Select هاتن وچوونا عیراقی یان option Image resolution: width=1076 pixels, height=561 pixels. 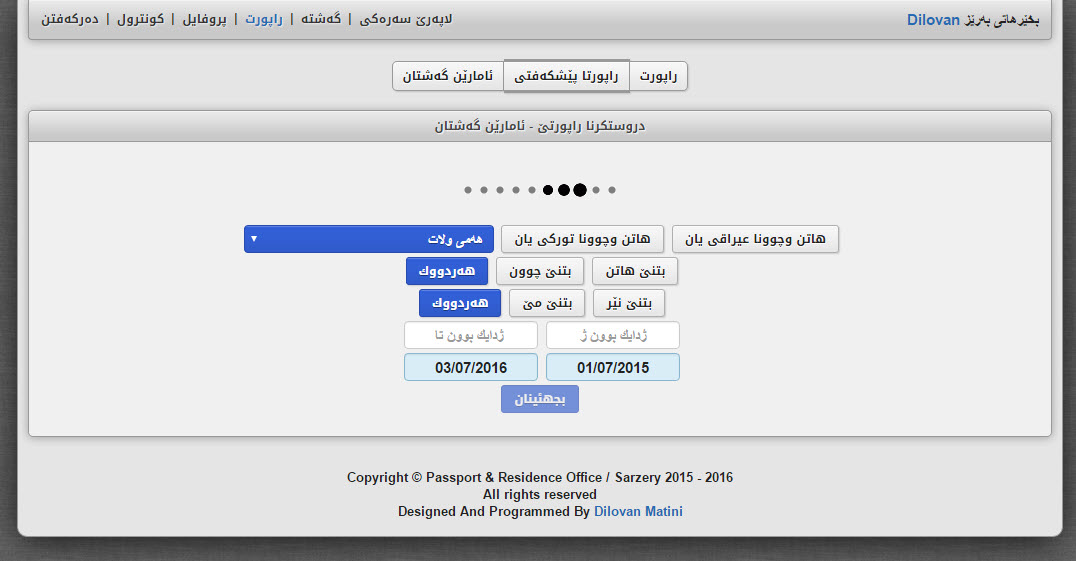[x=755, y=239]
